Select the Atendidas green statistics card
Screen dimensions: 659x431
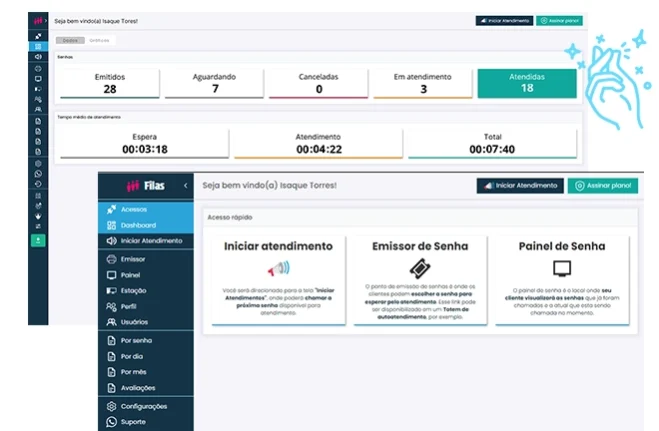[527, 83]
